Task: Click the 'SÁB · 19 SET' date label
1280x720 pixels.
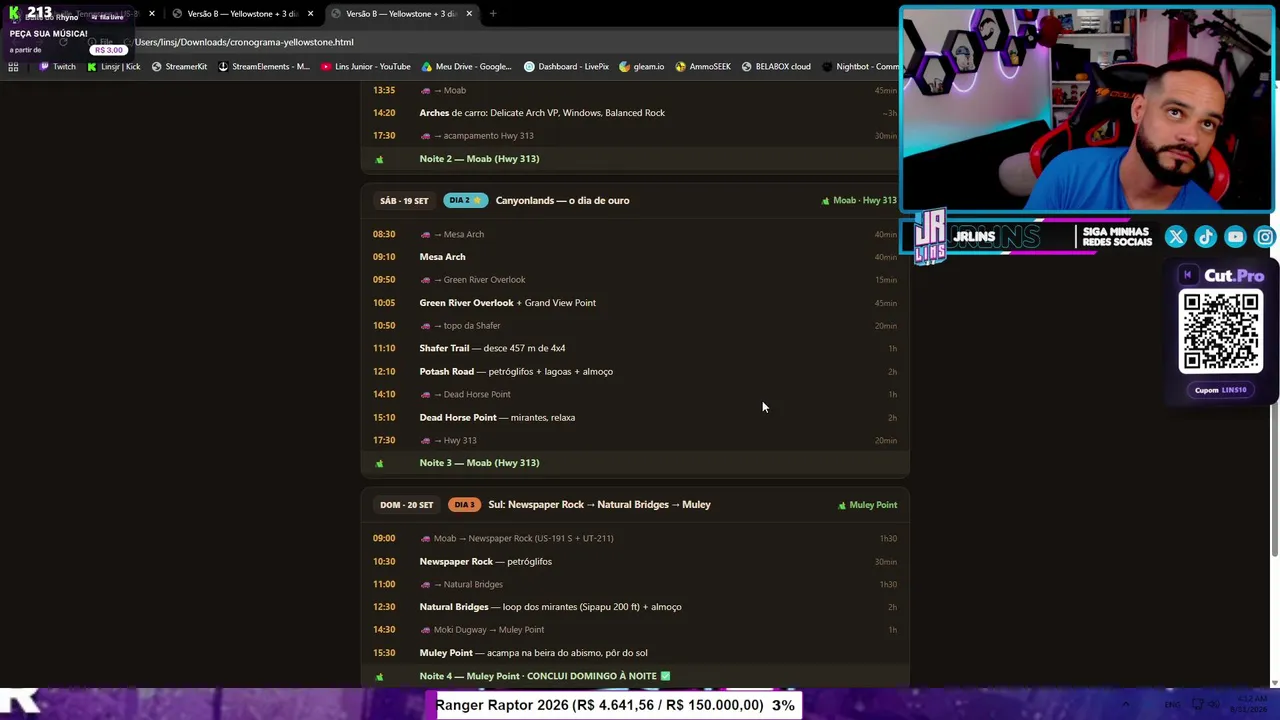Action: coord(404,201)
